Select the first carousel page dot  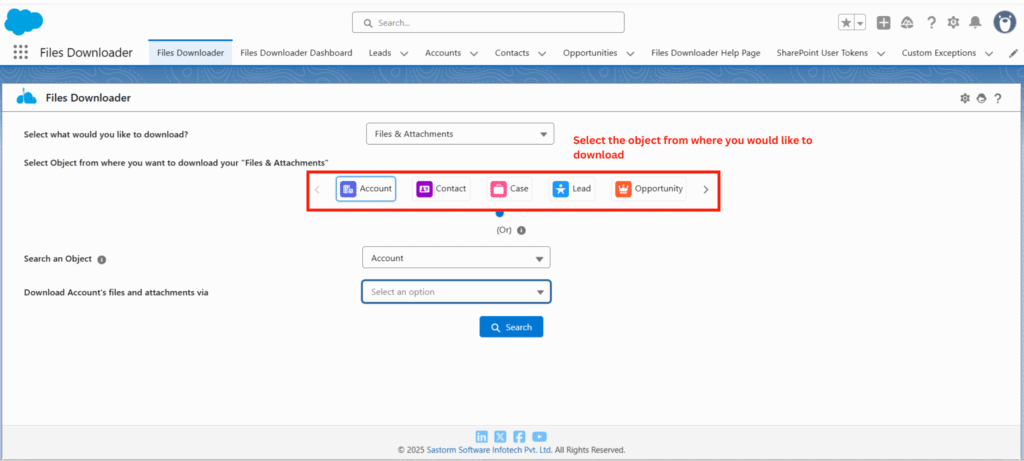[500, 213]
